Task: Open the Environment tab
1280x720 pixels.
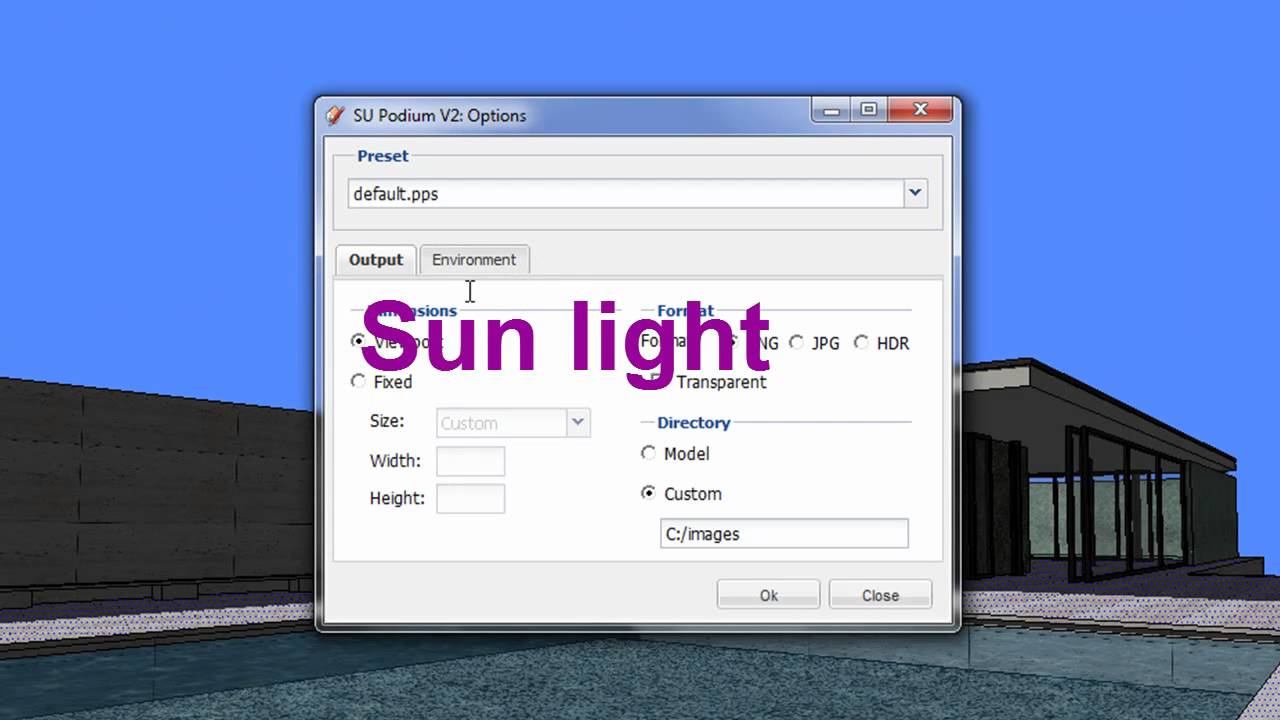Action: [x=474, y=260]
